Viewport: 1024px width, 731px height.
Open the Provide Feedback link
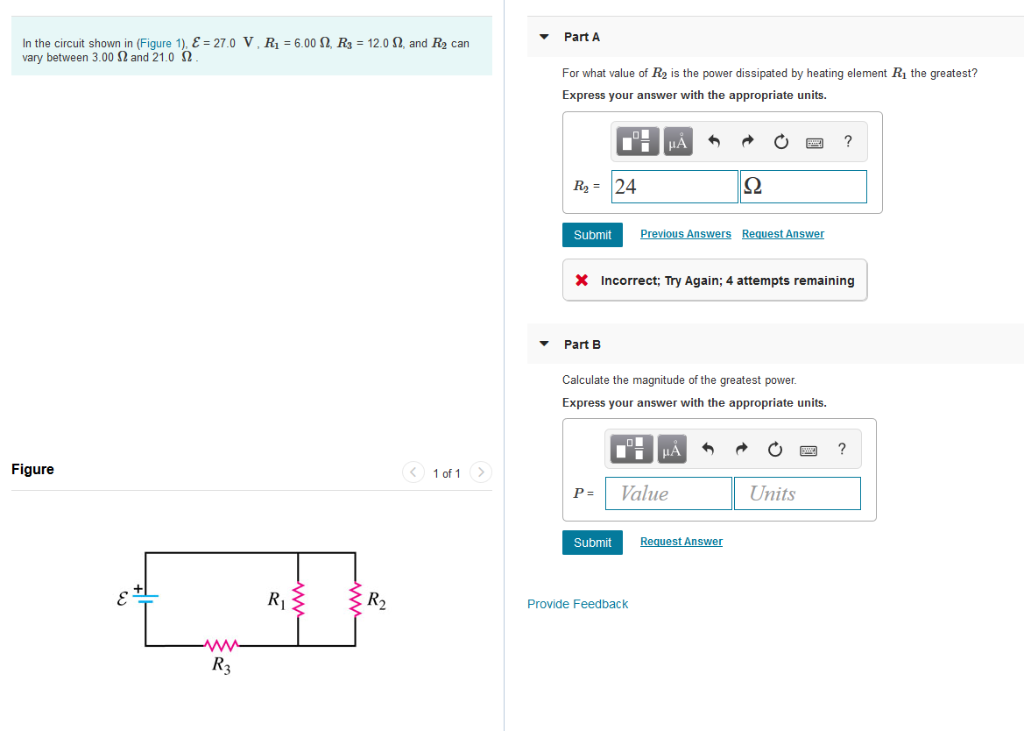pyautogui.click(x=577, y=603)
